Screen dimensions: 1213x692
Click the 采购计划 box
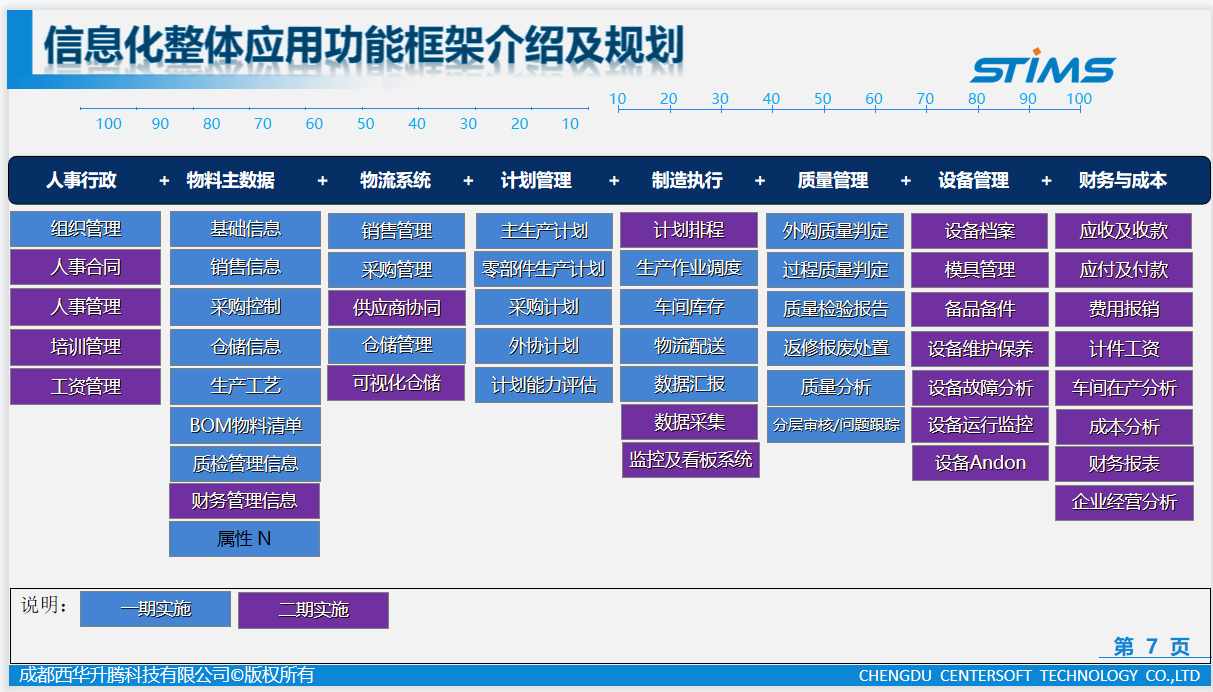tap(544, 307)
